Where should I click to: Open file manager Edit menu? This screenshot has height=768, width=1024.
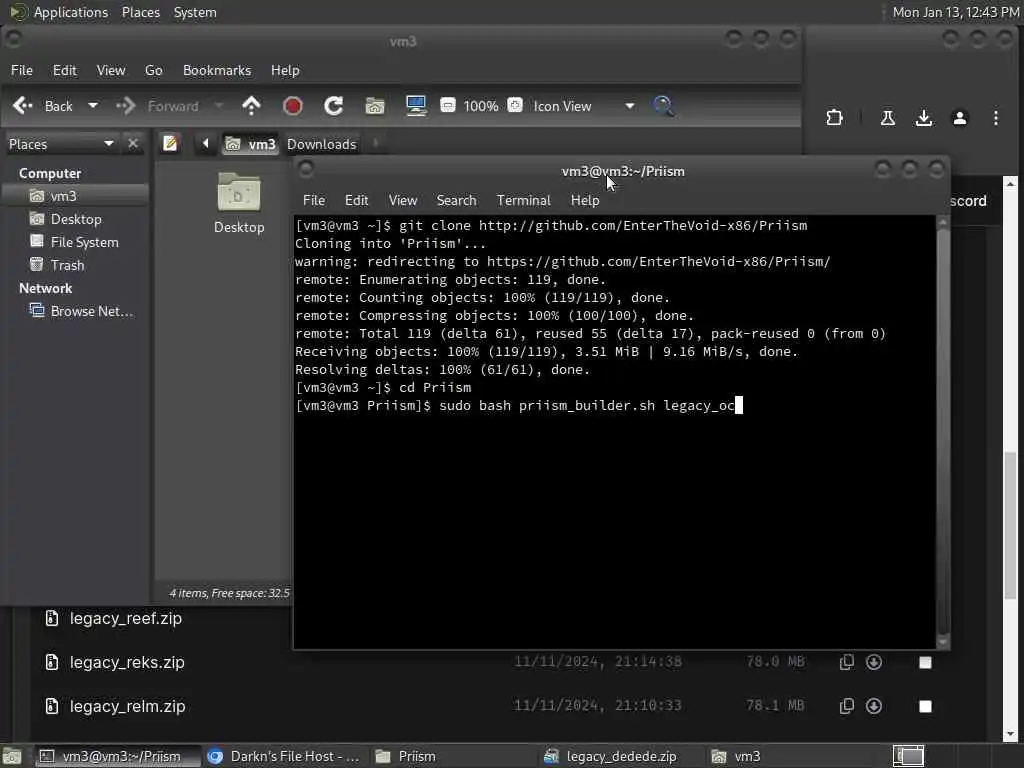[65, 71]
